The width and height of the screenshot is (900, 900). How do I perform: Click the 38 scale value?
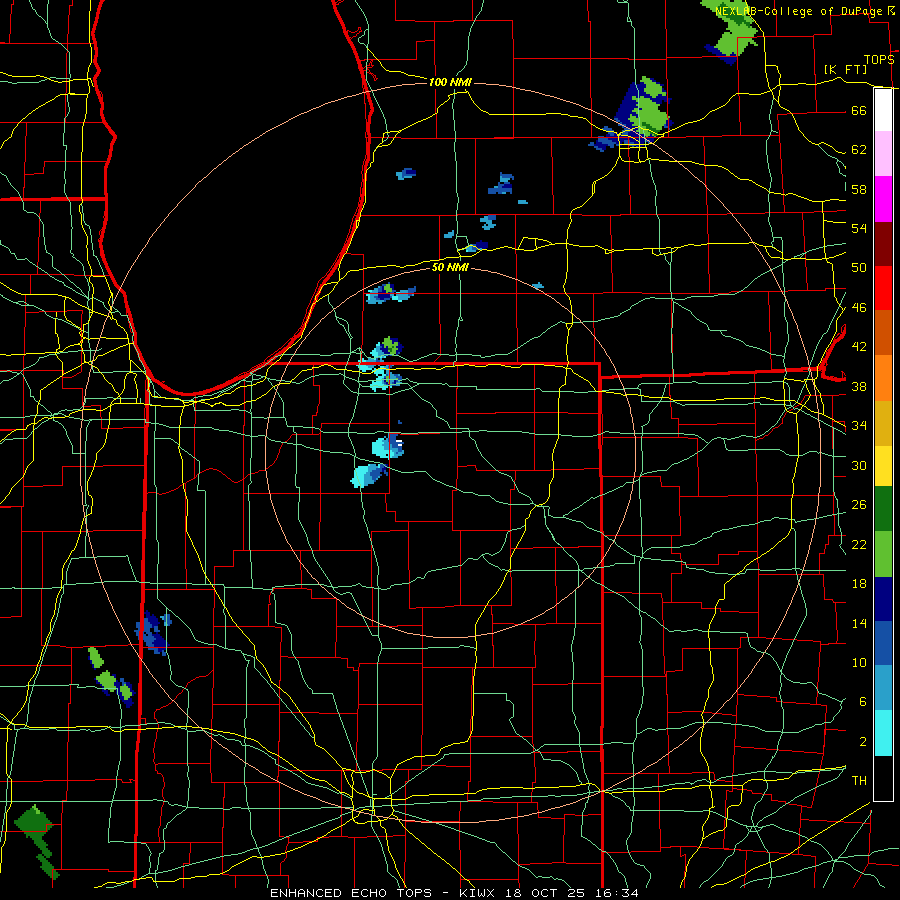(x=859, y=386)
